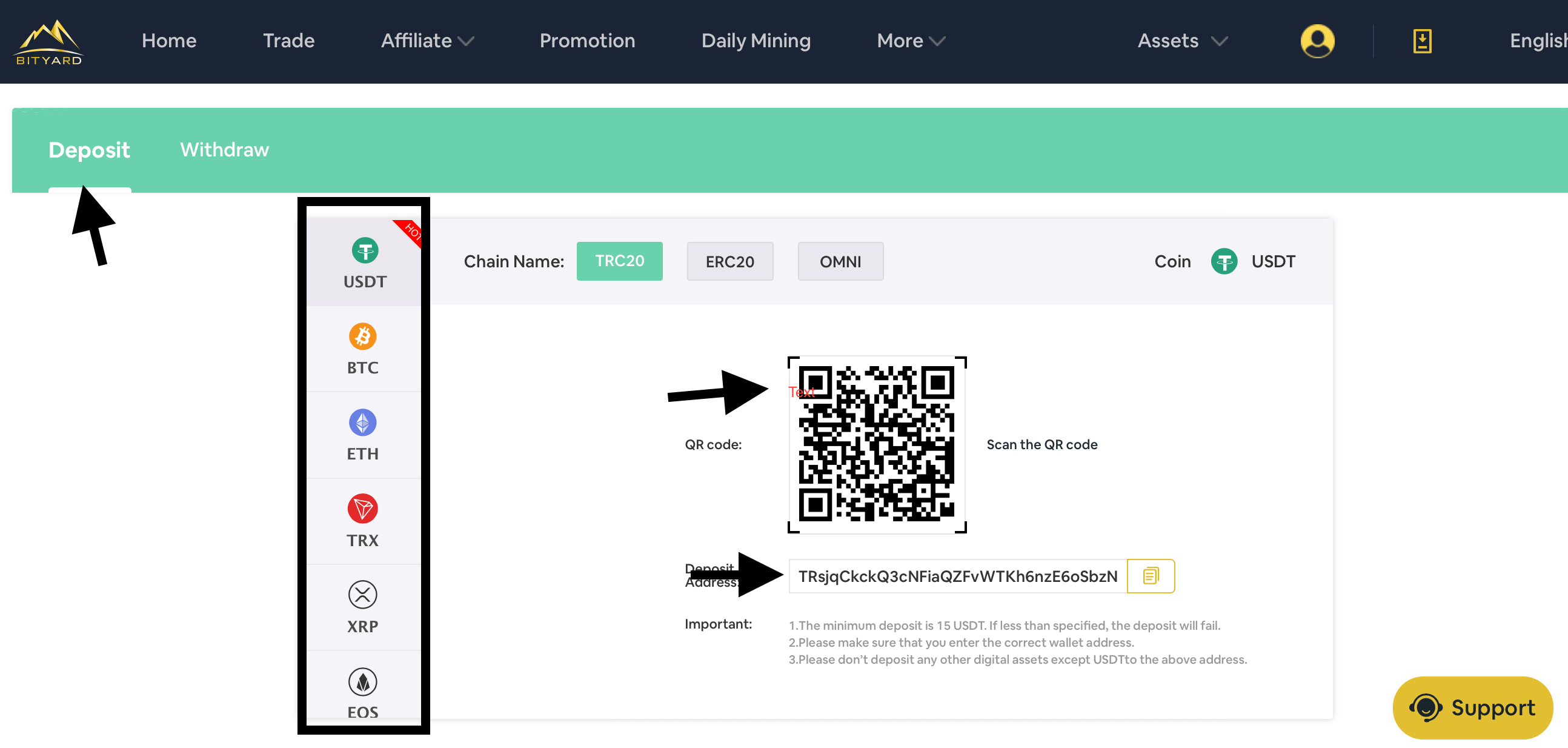Click the USDT coin icon beside Coin label
The width and height of the screenshot is (1568, 748).
(1223, 261)
